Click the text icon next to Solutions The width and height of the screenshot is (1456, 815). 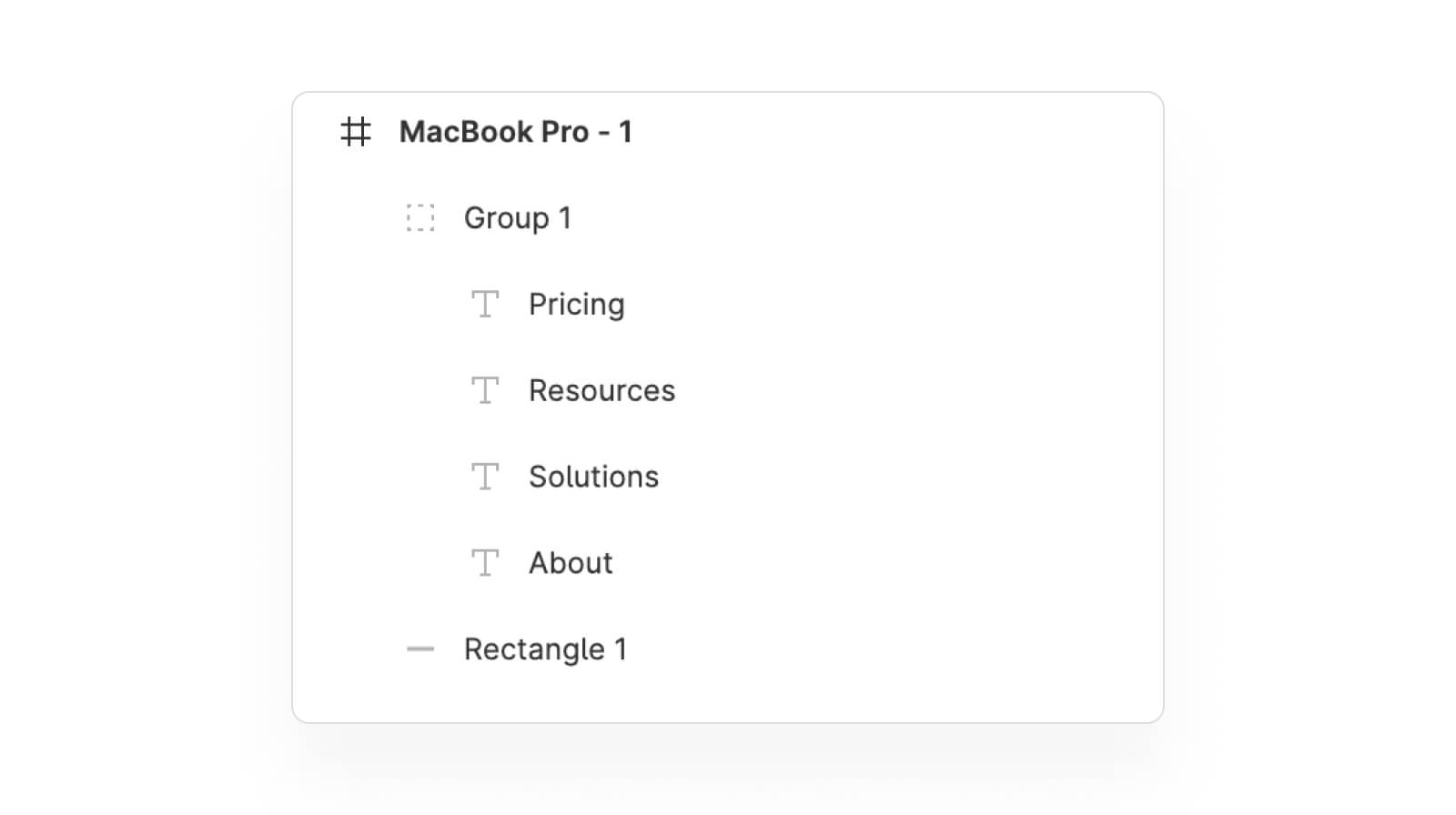coord(485,477)
